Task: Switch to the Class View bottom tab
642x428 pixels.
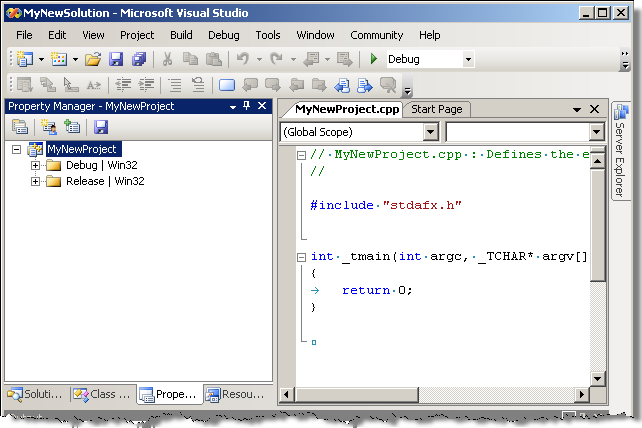Action: click(x=102, y=394)
